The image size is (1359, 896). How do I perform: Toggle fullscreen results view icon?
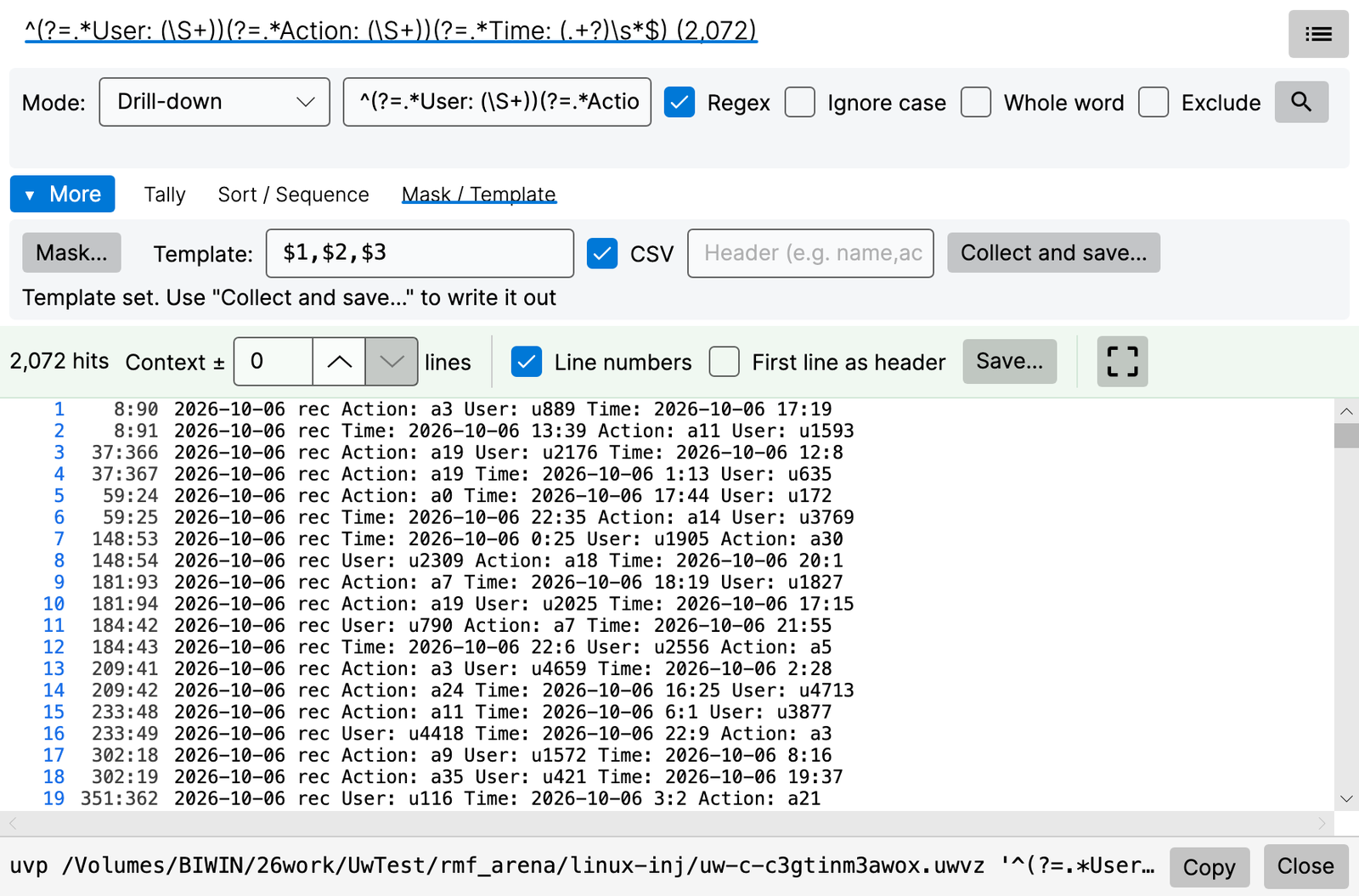click(x=1122, y=362)
